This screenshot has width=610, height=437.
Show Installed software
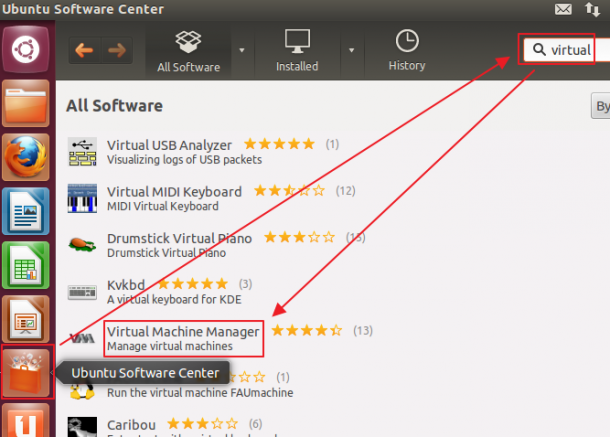click(x=297, y=50)
